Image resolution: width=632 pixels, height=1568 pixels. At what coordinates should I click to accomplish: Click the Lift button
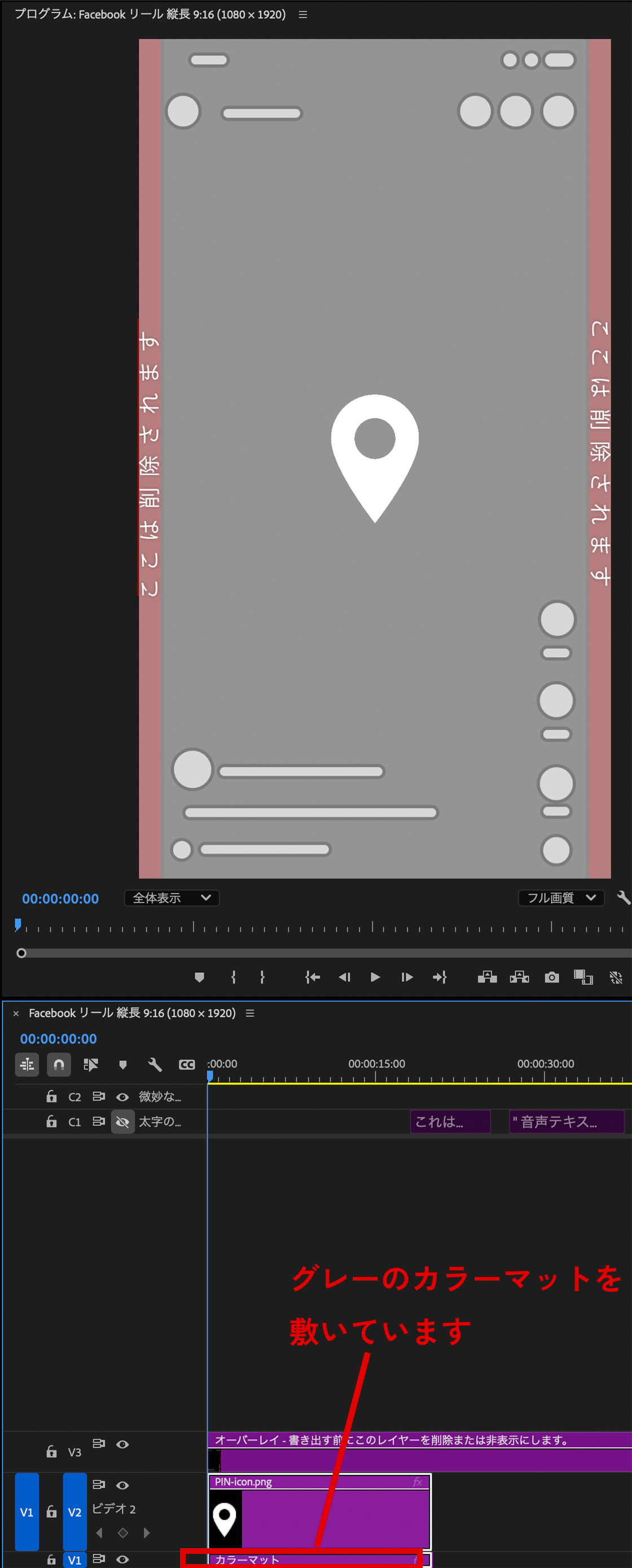click(x=487, y=977)
